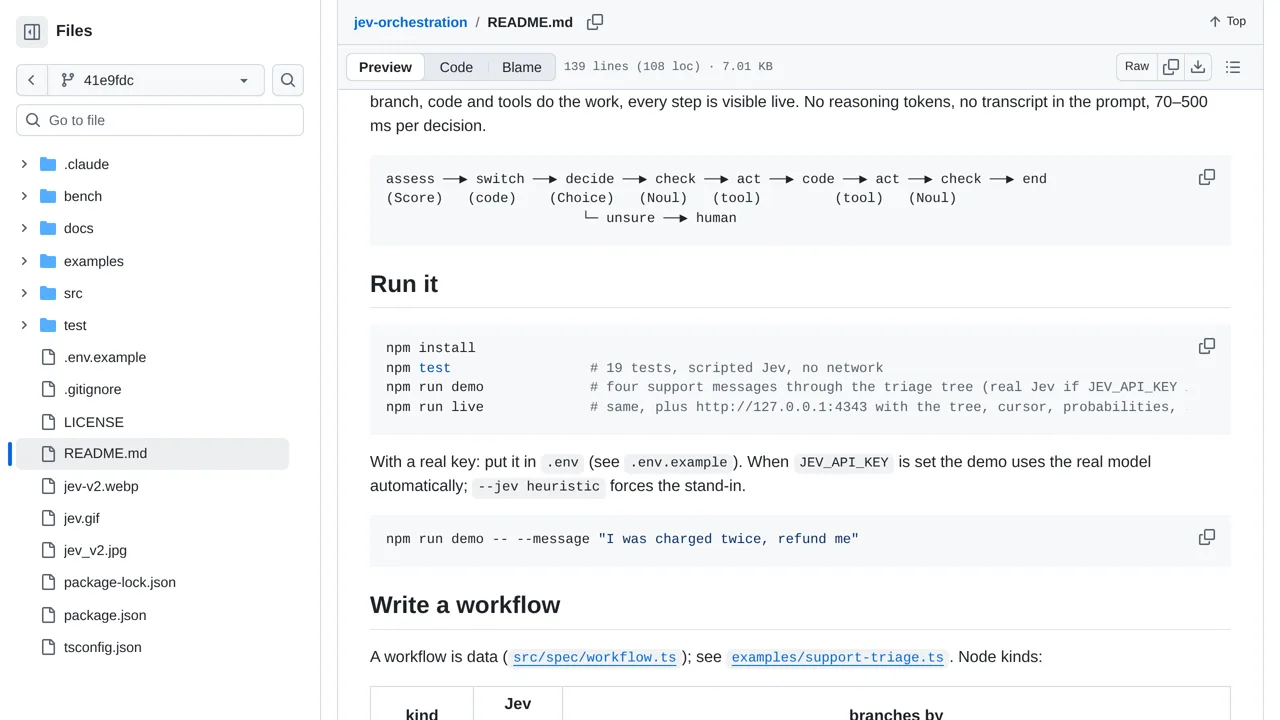This screenshot has height=720, width=1280.
Task: Switch to Code tab
Action: click(456, 67)
